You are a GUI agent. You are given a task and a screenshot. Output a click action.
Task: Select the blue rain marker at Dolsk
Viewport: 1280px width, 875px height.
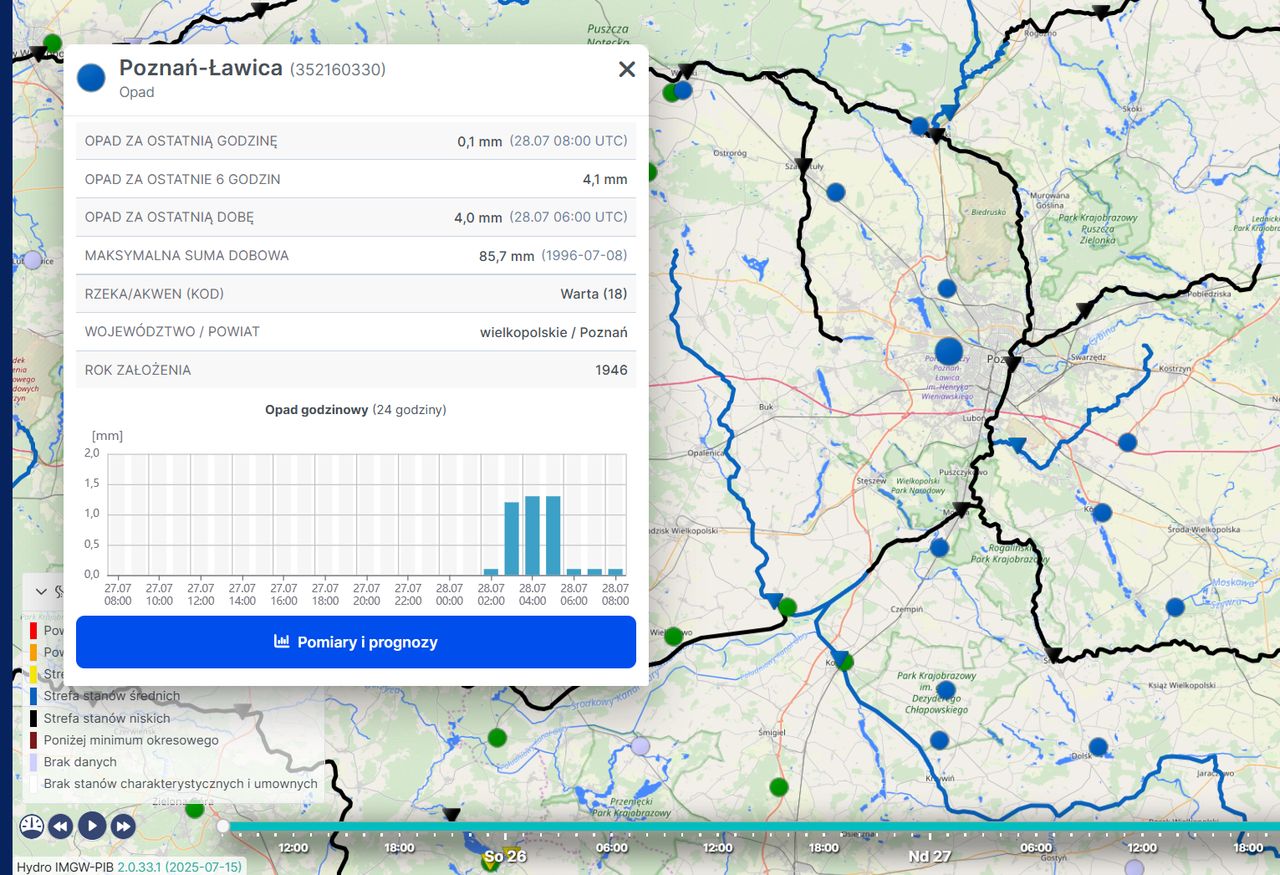[1098, 746]
